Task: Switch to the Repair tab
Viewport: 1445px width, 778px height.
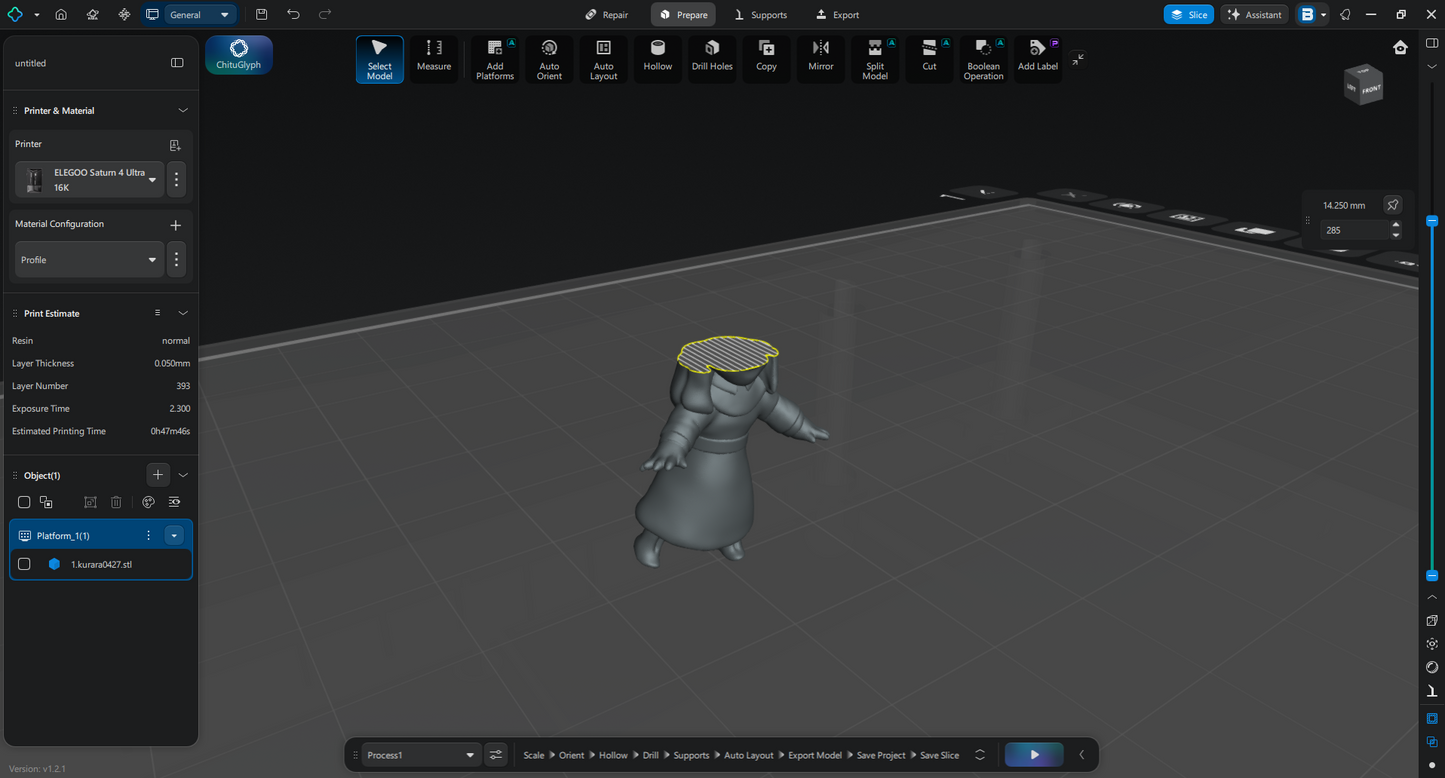Action: (607, 15)
